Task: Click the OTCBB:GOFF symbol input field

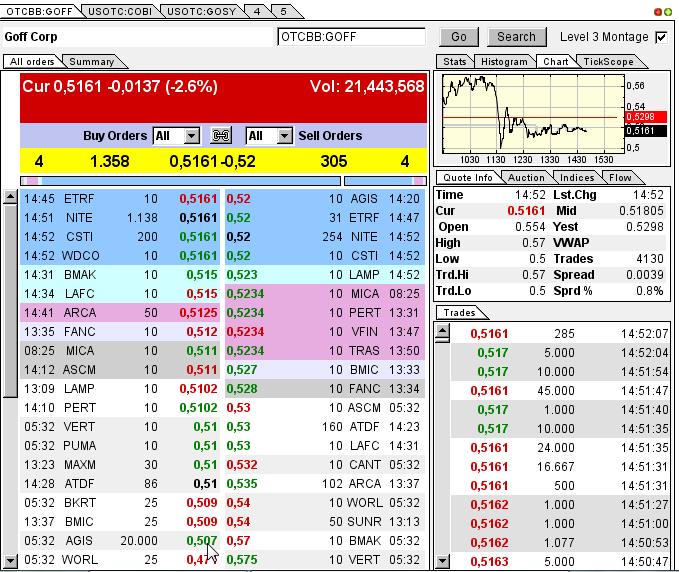Action: point(351,37)
